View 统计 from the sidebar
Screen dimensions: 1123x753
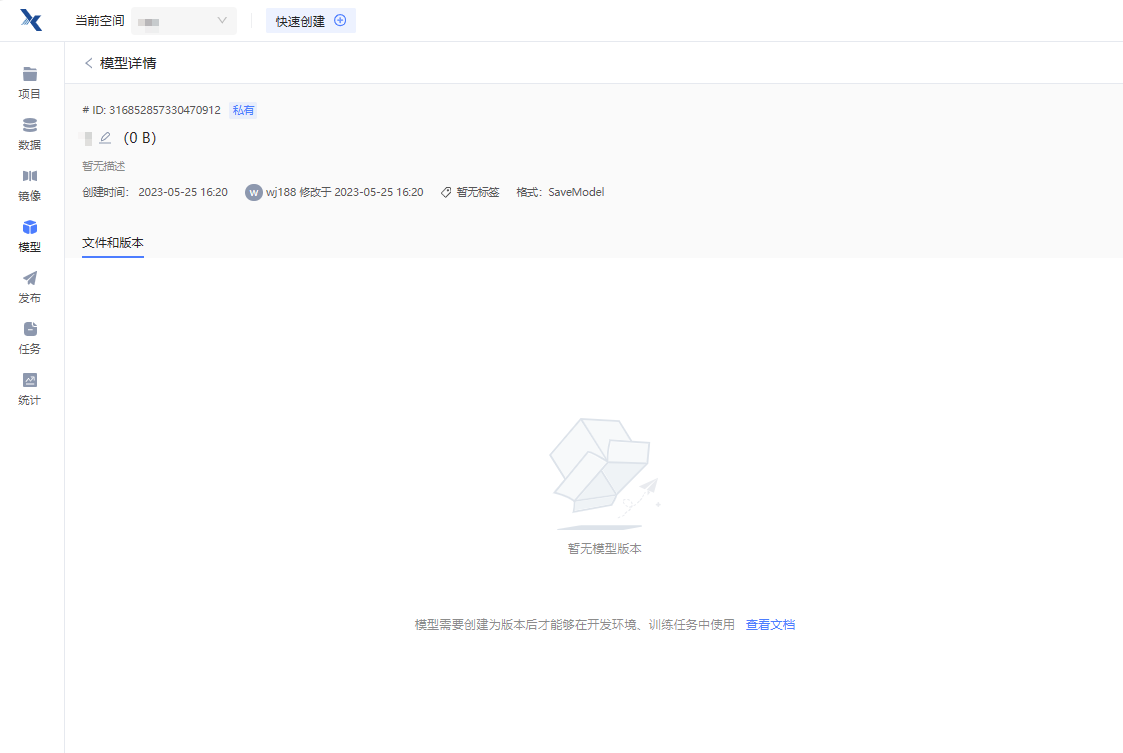click(30, 389)
